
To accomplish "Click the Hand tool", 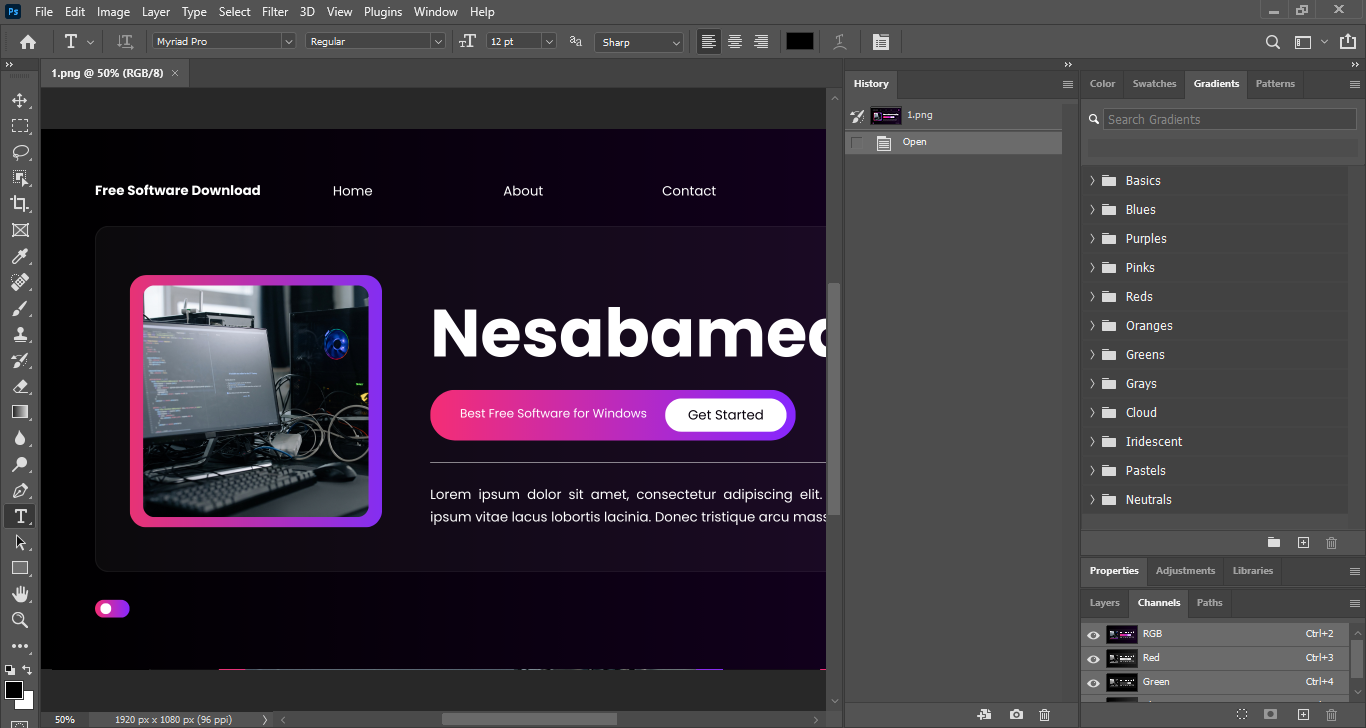I will 20,594.
